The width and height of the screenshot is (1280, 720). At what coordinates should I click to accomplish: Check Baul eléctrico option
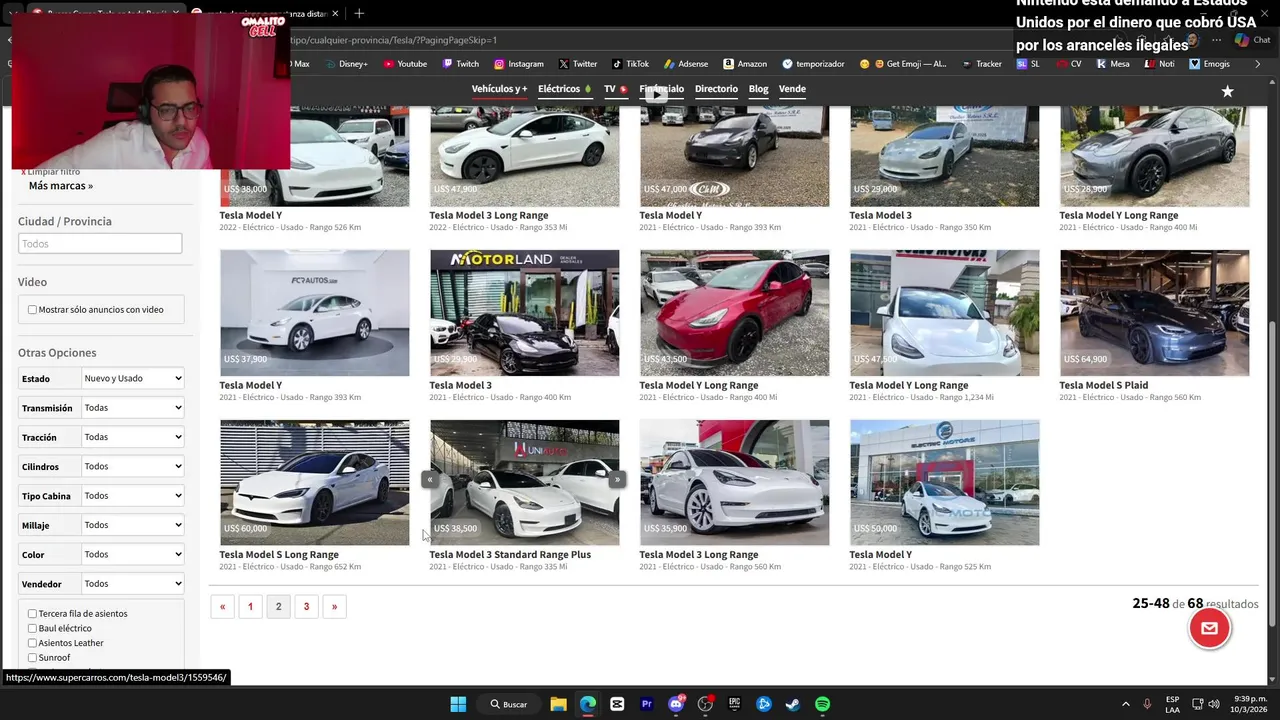(32, 629)
